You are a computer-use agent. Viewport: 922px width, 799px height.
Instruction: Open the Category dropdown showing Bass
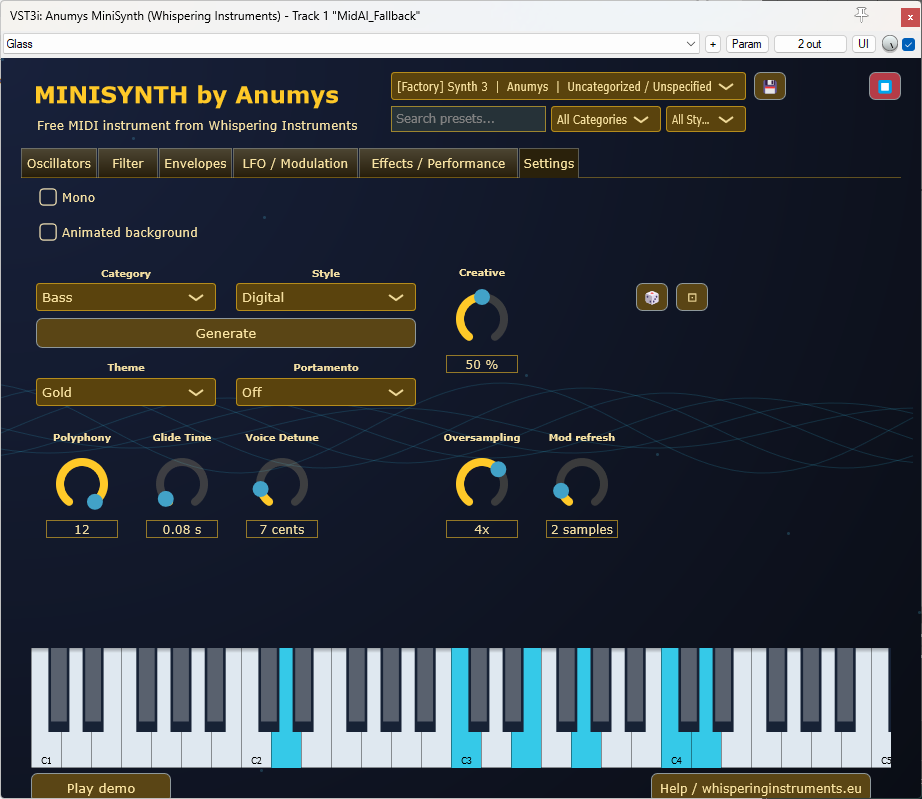click(x=126, y=297)
